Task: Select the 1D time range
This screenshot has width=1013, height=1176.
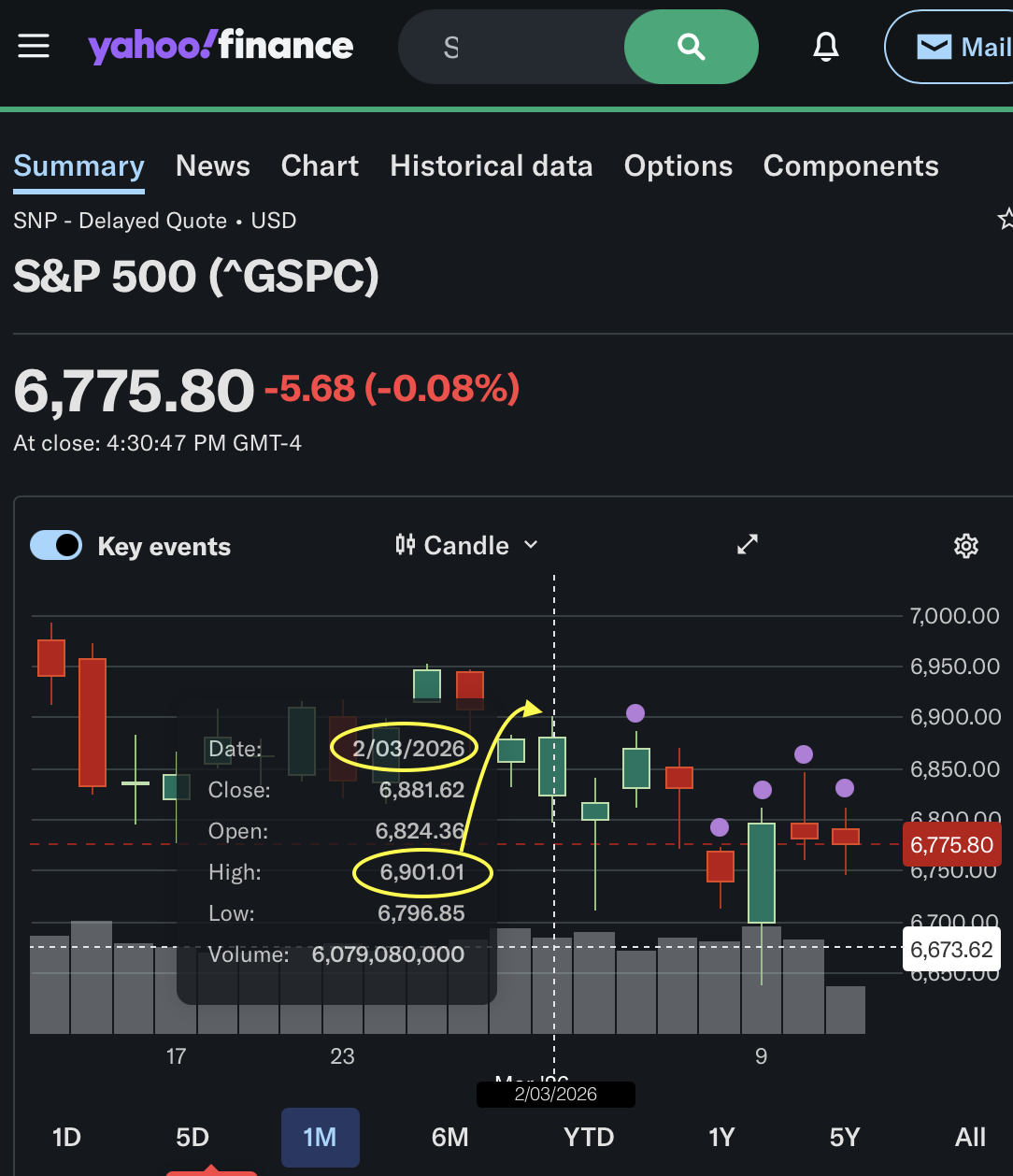Action: 66,1138
